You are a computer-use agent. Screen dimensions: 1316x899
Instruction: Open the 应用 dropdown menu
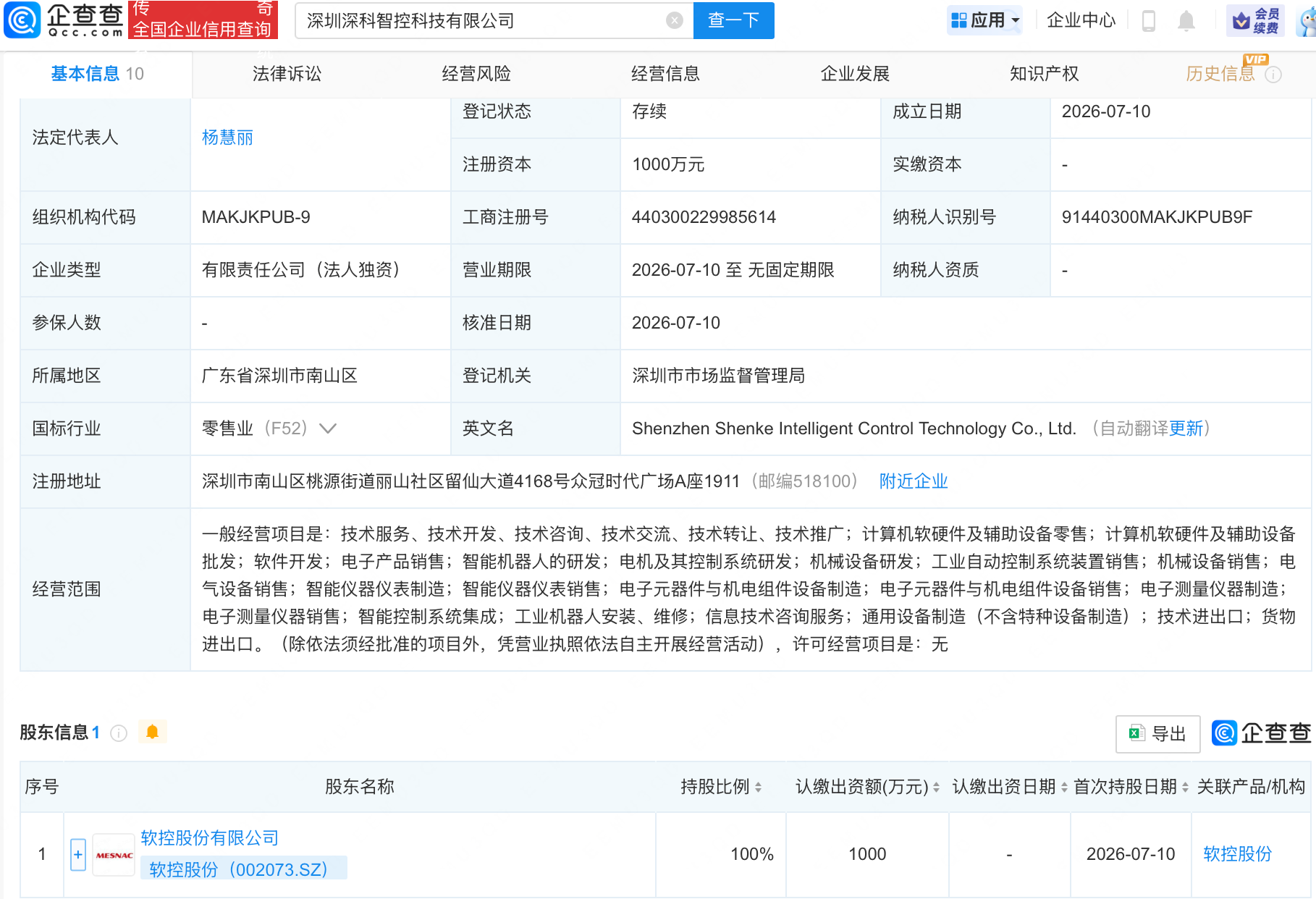click(x=985, y=20)
